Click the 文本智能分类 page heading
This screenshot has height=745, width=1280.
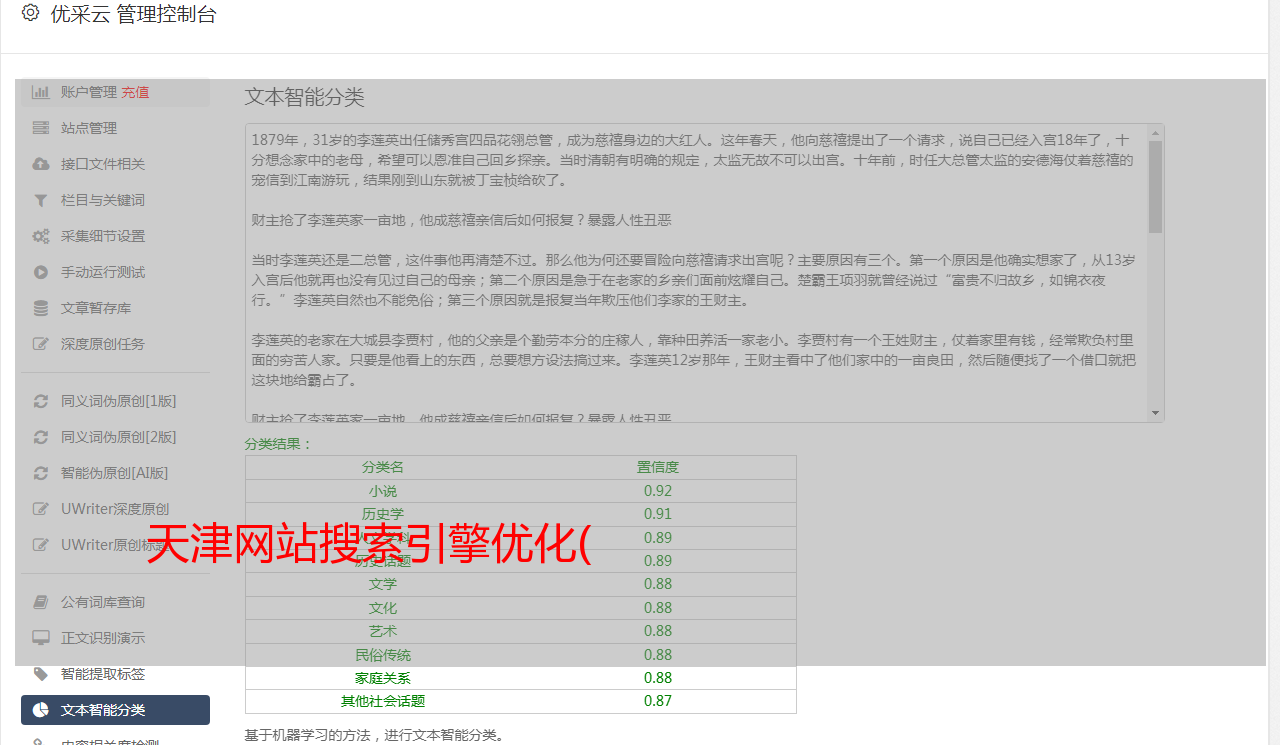pos(305,97)
